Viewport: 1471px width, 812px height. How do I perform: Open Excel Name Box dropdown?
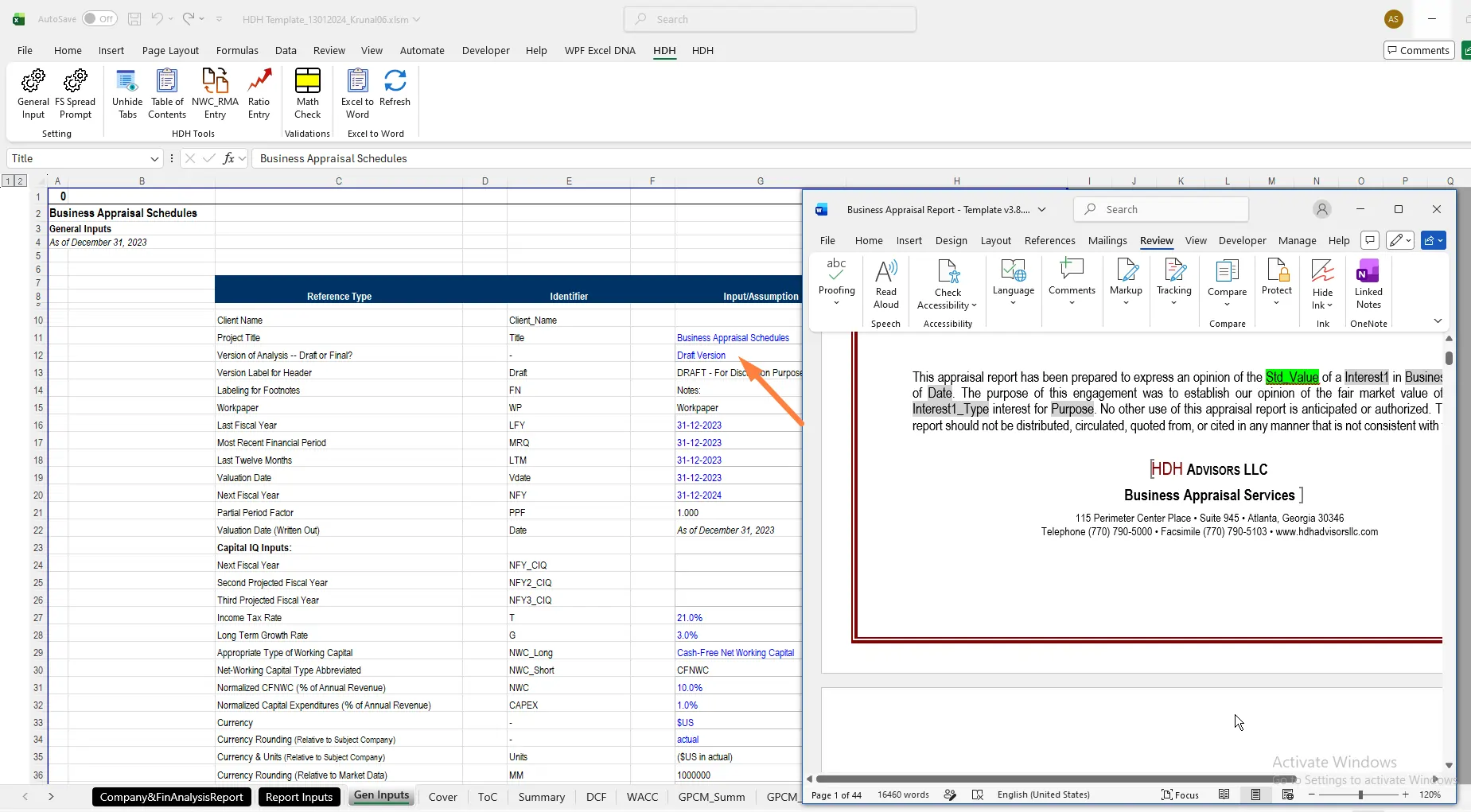tap(154, 158)
